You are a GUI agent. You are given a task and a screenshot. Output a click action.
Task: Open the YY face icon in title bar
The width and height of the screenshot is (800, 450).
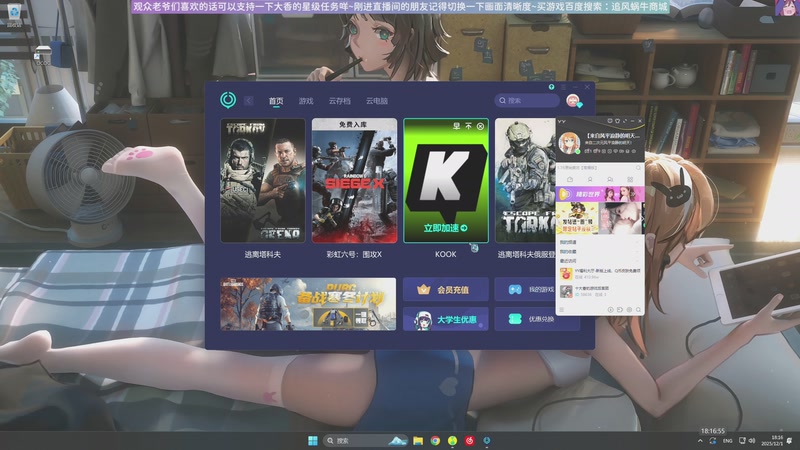610,121
